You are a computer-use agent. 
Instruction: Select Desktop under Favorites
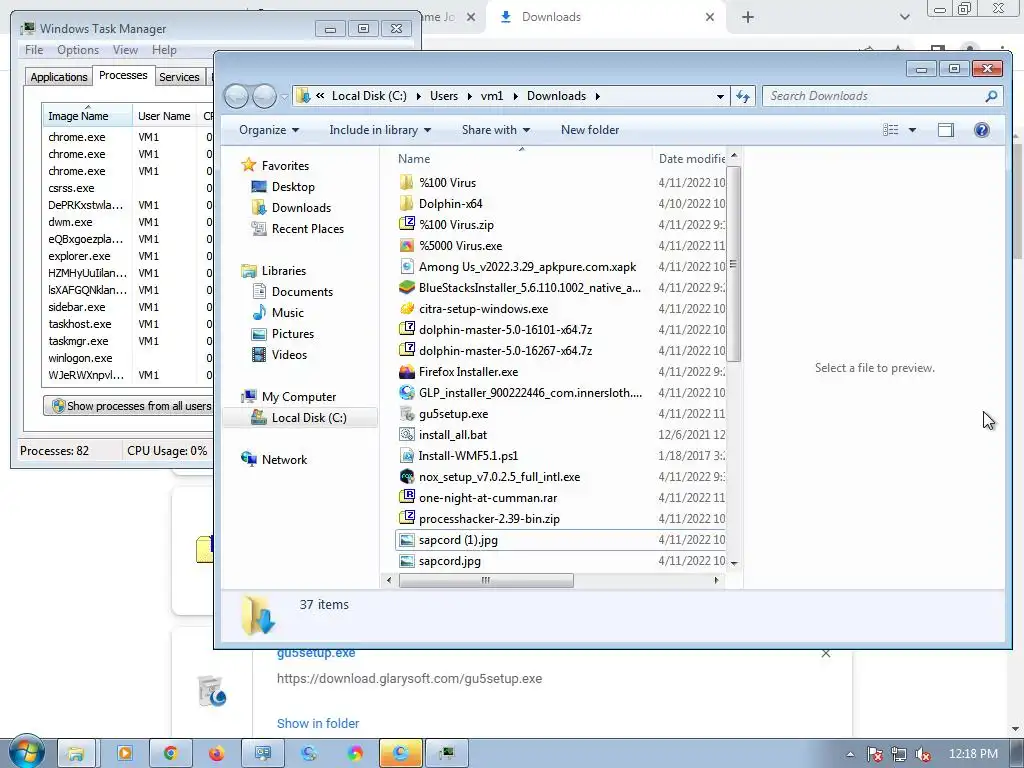293,187
